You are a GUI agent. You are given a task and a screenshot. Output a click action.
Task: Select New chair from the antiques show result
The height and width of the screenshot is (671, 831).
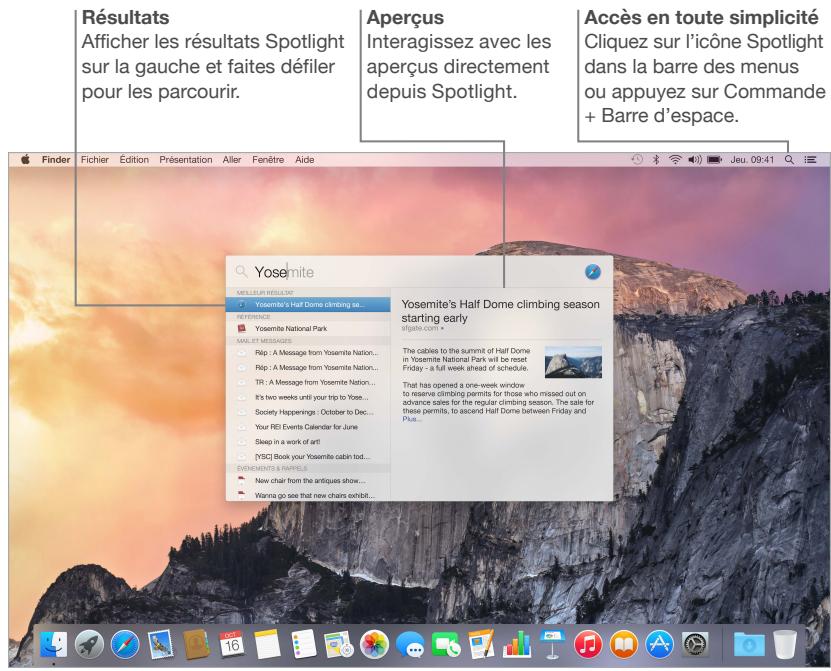[x=308, y=481]
